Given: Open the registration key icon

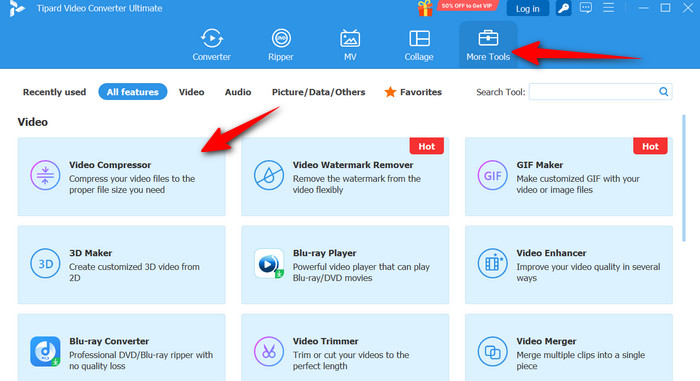Looking at the screenshot, I should pos(563,8).
